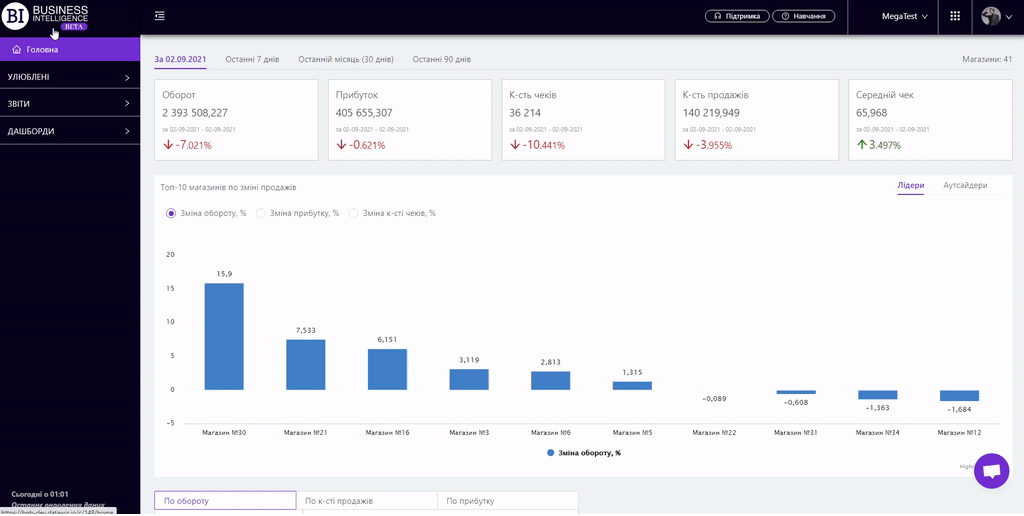The height and width of the screenshot is (516, 1024).
Task: Select the Зміна обороту, % radio button
Action: (171, 213)
